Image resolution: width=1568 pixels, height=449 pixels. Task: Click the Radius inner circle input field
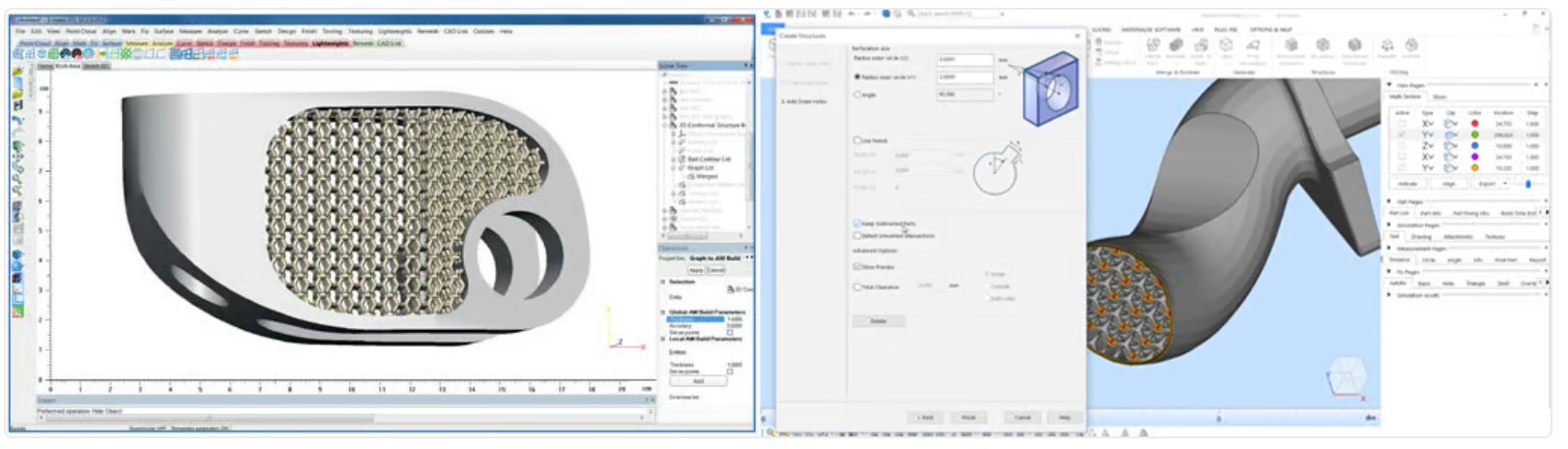point(964,76)
